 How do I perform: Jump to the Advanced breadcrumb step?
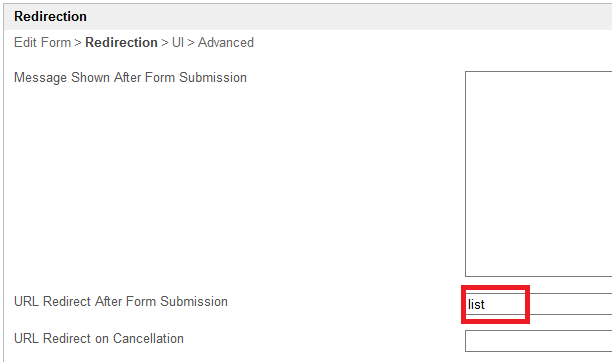click(226, 42)
